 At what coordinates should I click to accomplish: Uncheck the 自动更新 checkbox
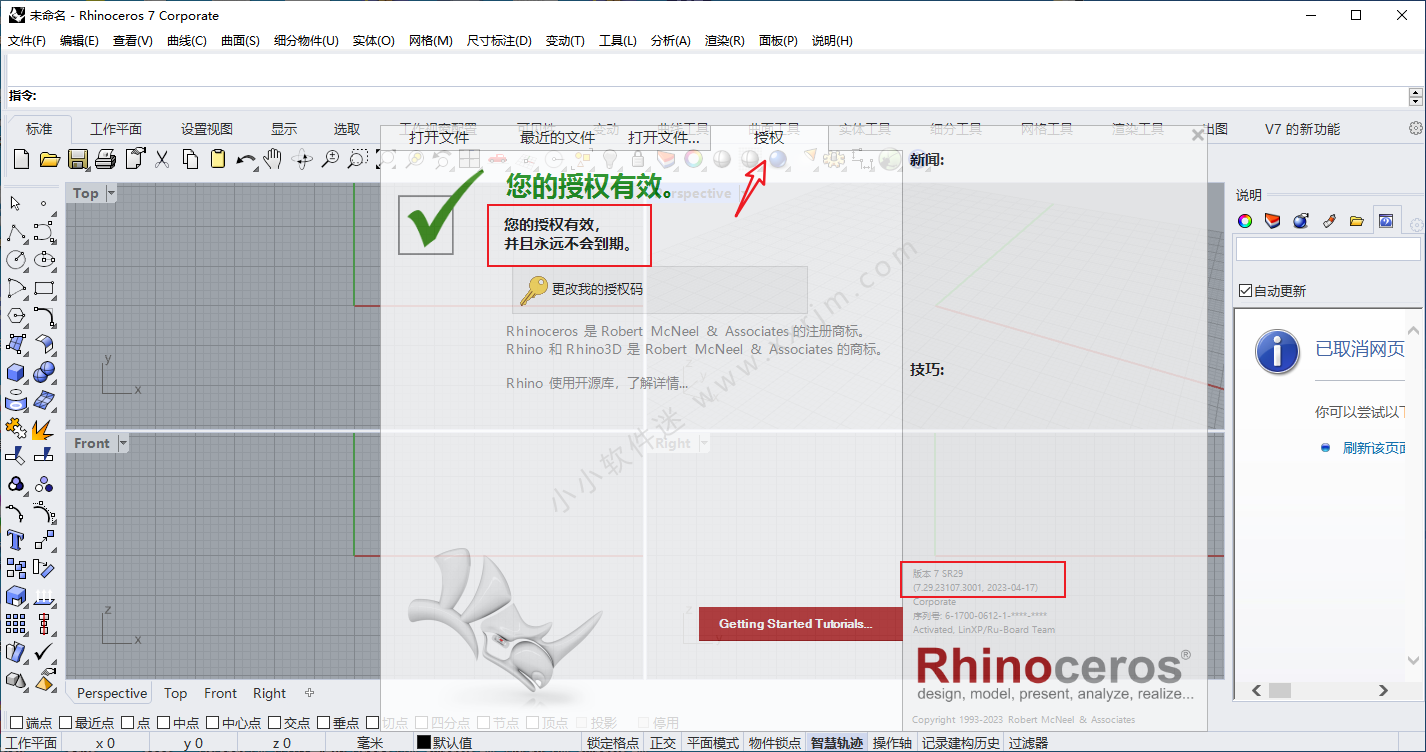(x=1245, y=291)
